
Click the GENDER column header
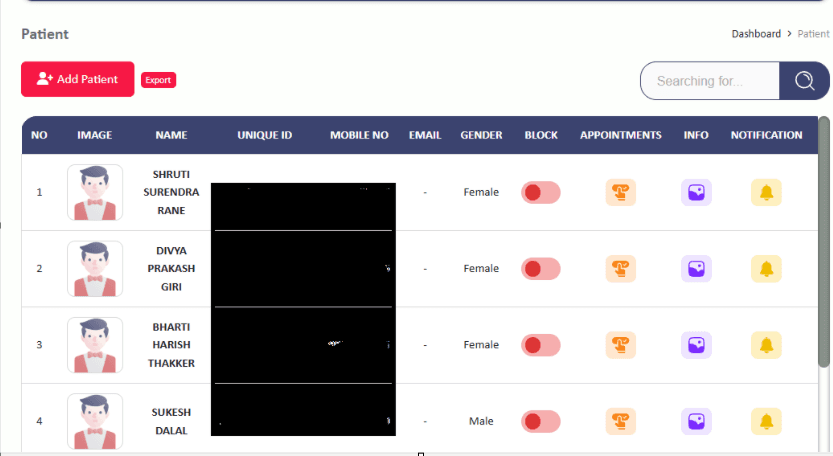point(481,136)
